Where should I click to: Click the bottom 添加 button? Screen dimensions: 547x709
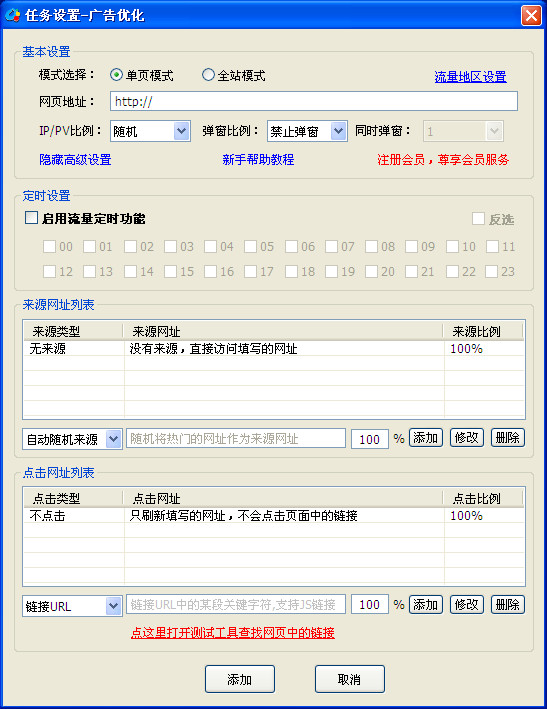click(240, 679)
